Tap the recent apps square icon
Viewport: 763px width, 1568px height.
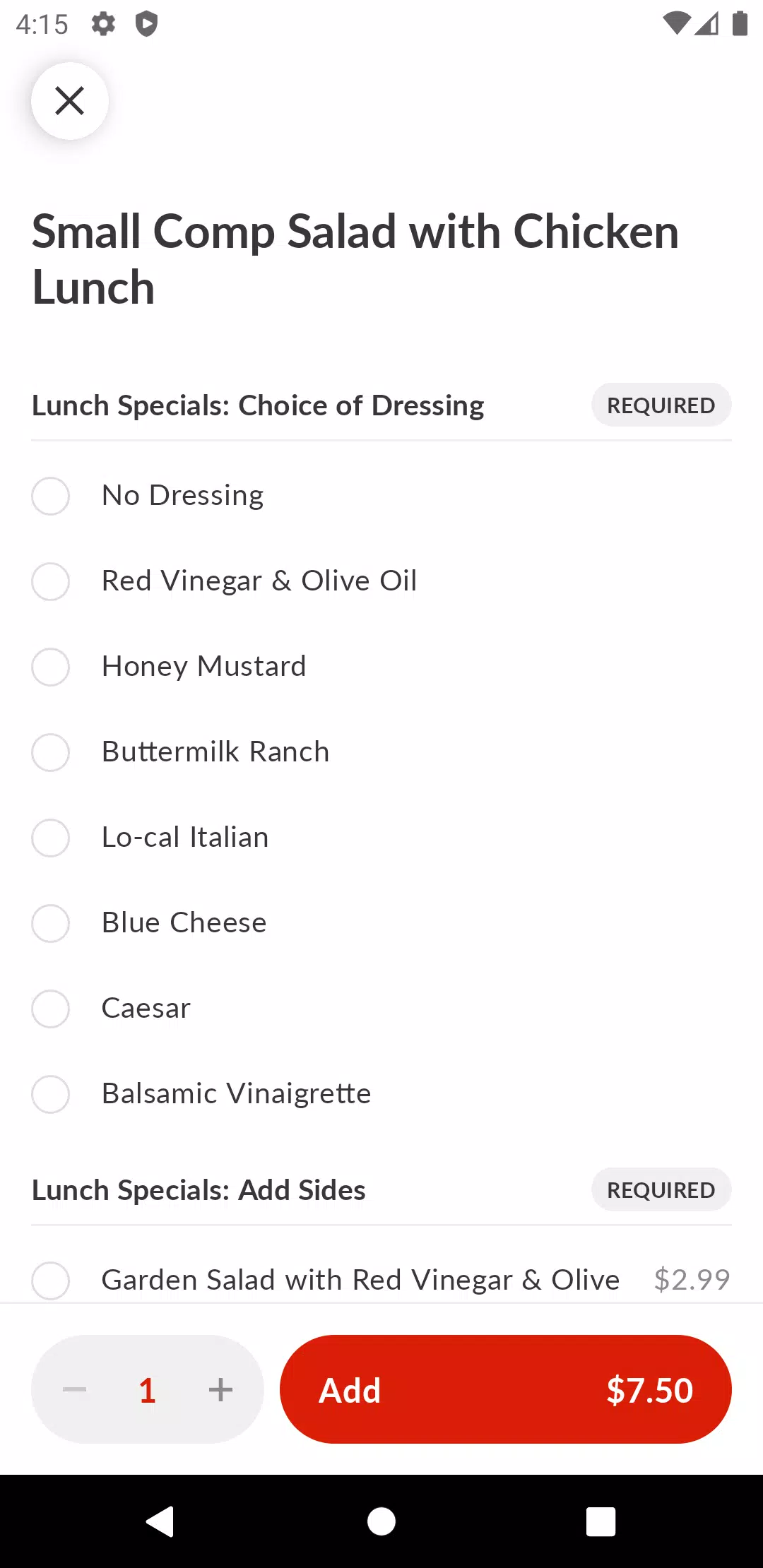pyautogui.click(x=601, y=1521)
